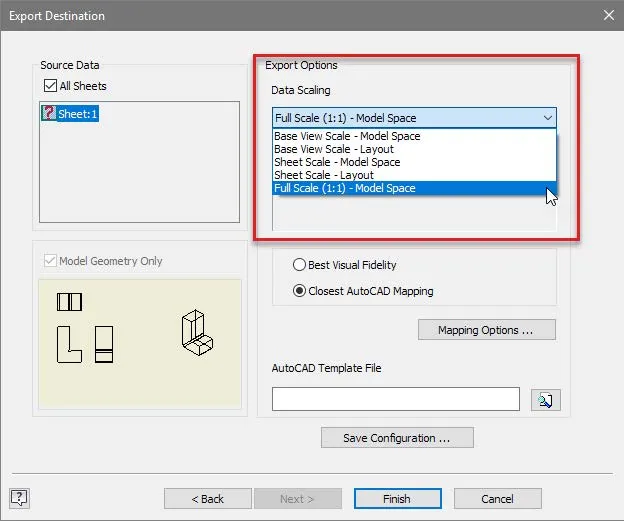Click the drawing preview thumbnail
This screenshot has height=521, width=624.
click(140, 343)
